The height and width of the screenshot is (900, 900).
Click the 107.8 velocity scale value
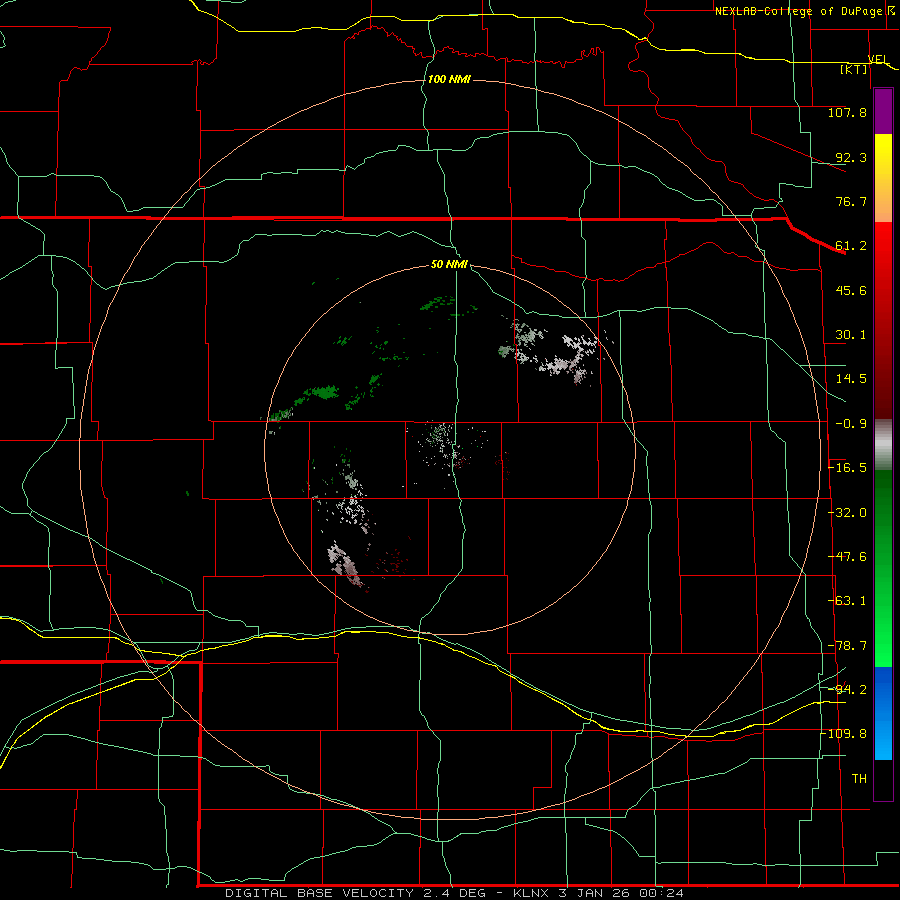tap(847, 112)
